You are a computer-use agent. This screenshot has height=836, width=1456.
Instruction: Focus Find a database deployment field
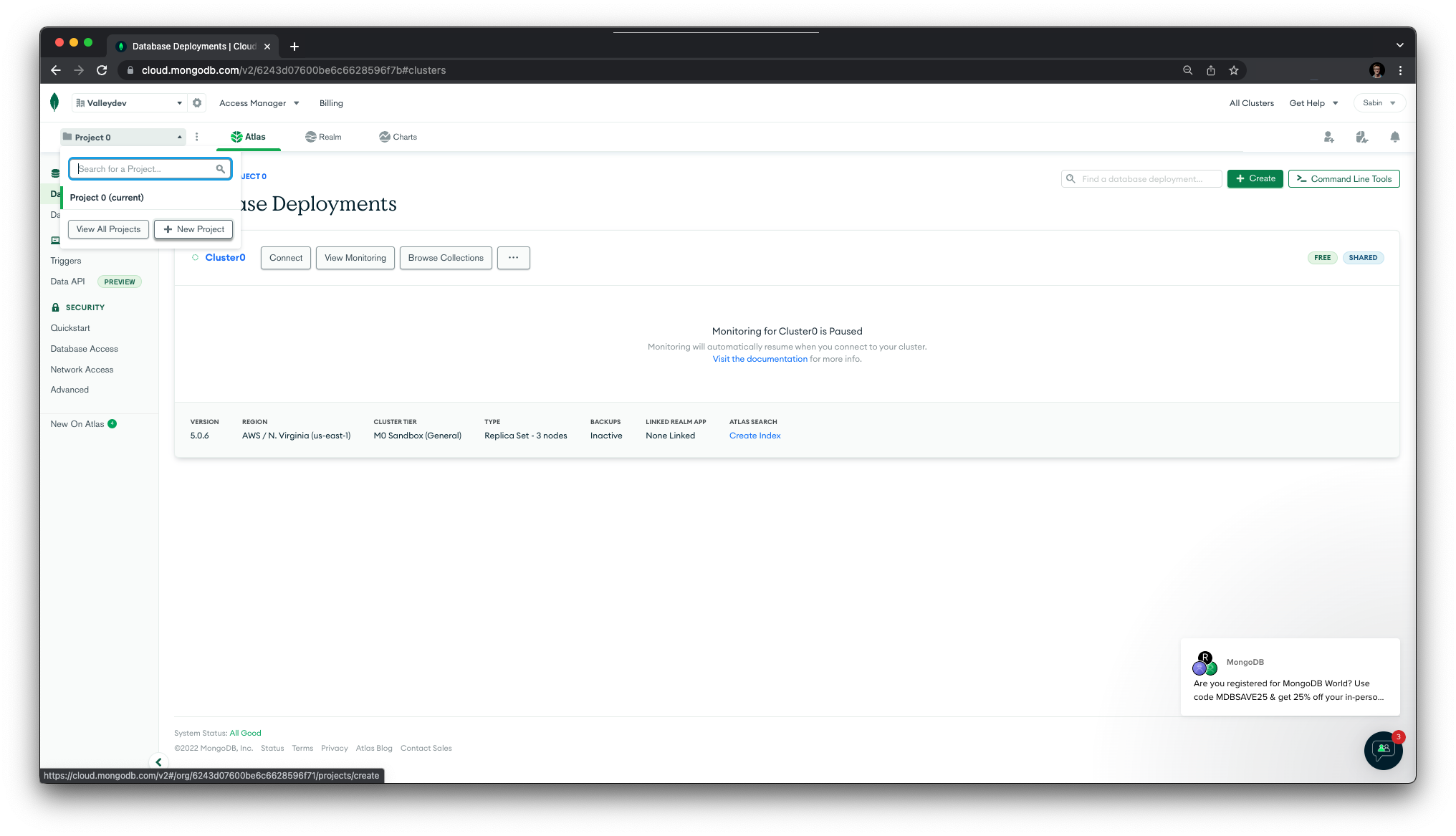[x=1141, y=179]
